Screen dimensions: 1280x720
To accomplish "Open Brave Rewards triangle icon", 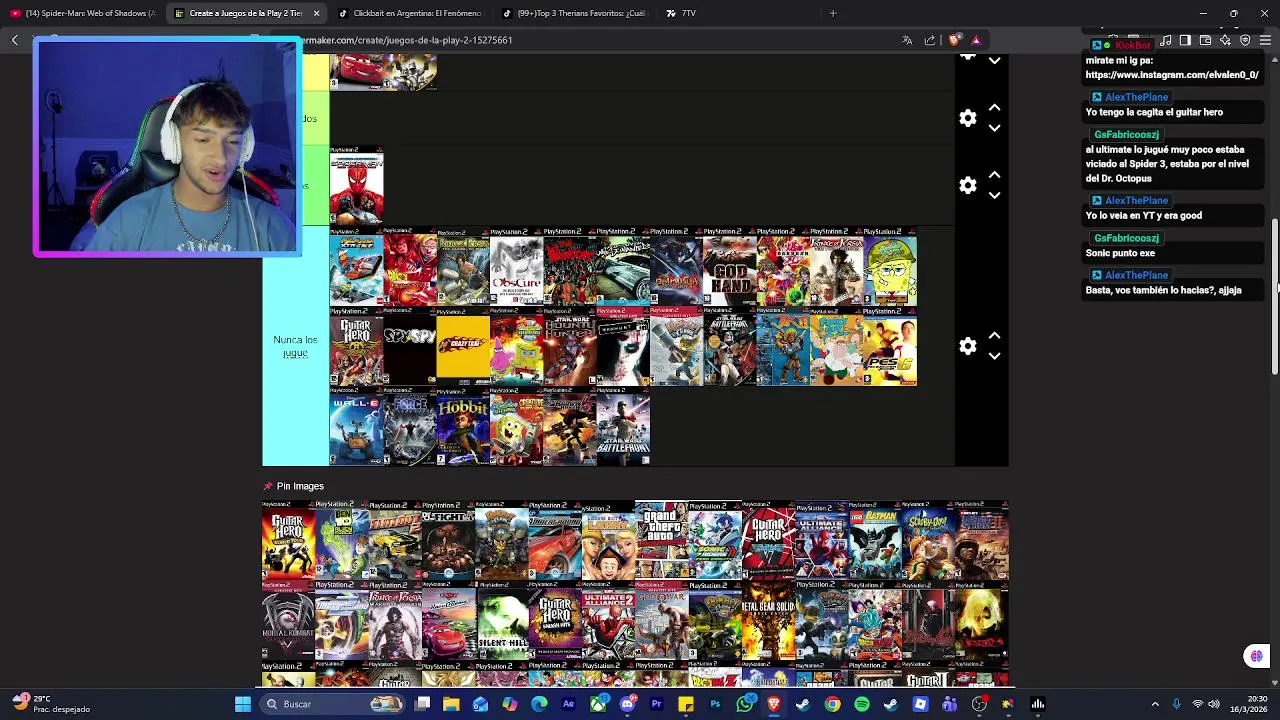I will click(x=976, y=40).
